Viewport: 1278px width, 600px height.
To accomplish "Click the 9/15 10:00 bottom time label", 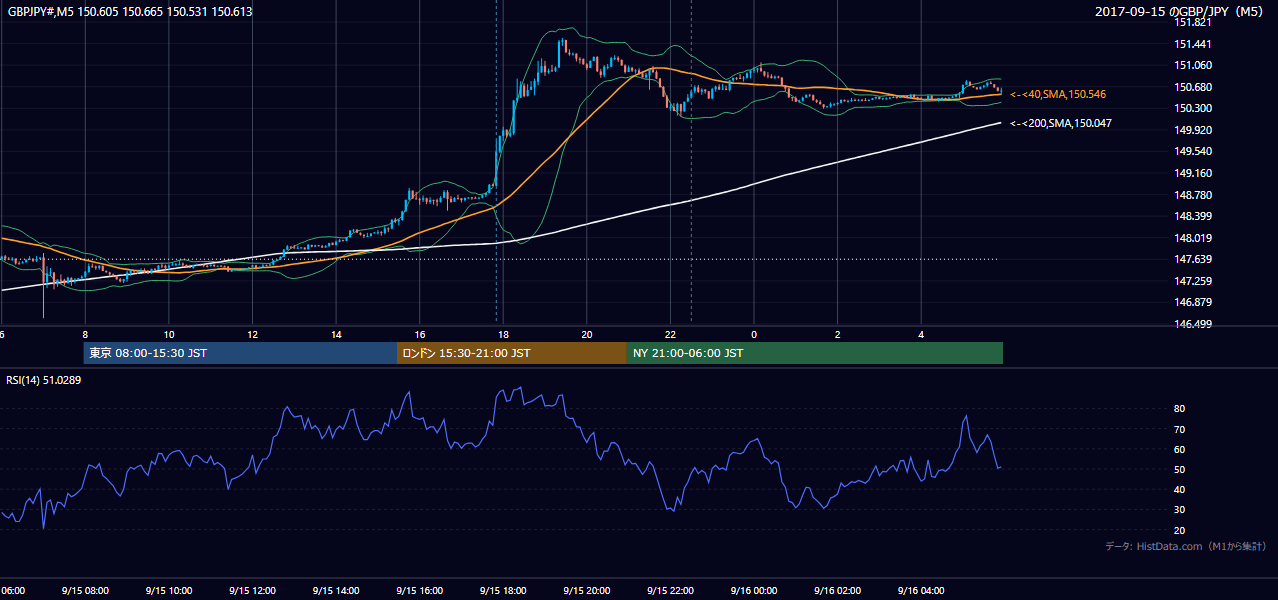I will [168, 591].
